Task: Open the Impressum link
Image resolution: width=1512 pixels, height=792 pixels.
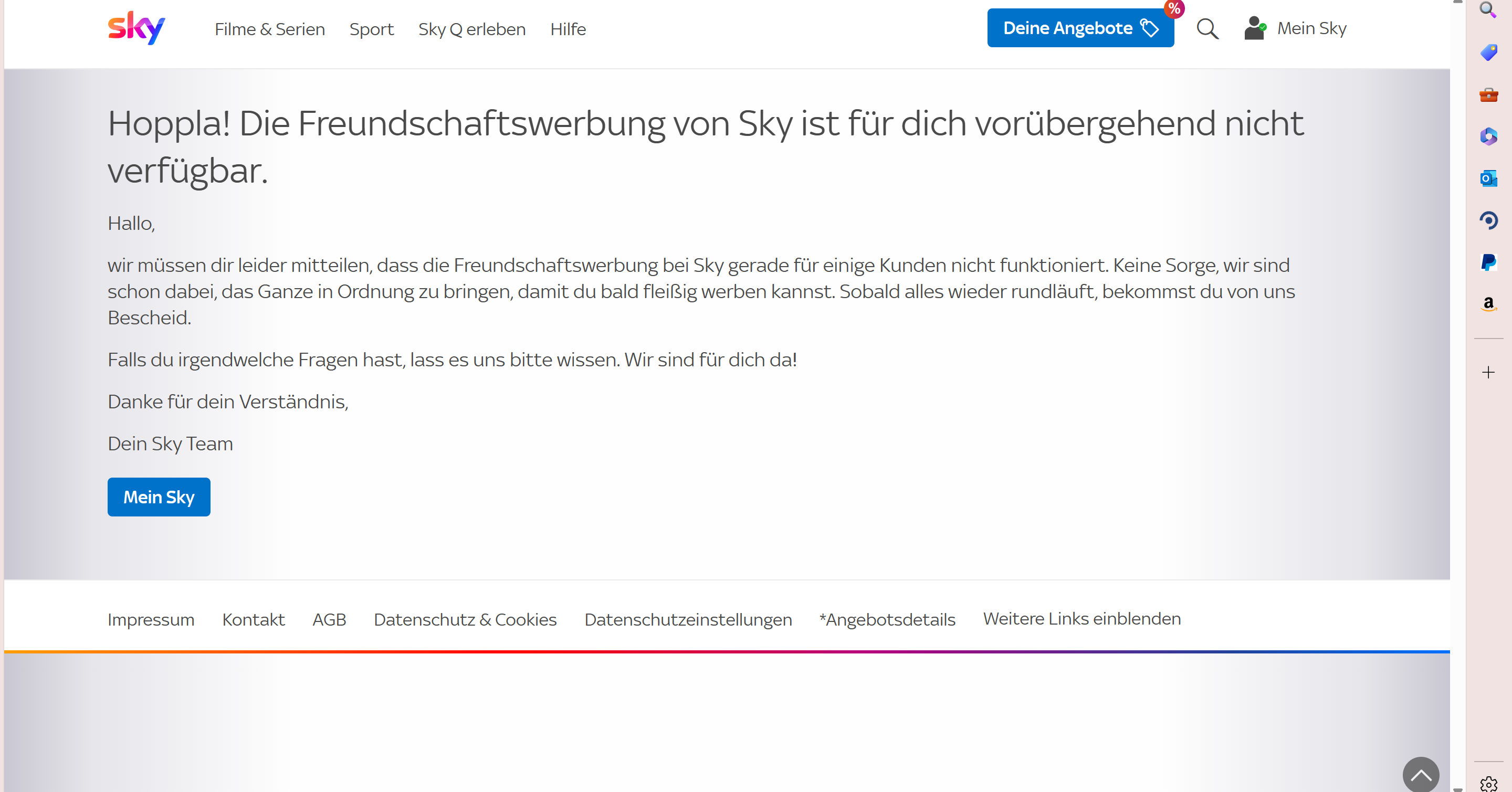Action: (151, 619)
